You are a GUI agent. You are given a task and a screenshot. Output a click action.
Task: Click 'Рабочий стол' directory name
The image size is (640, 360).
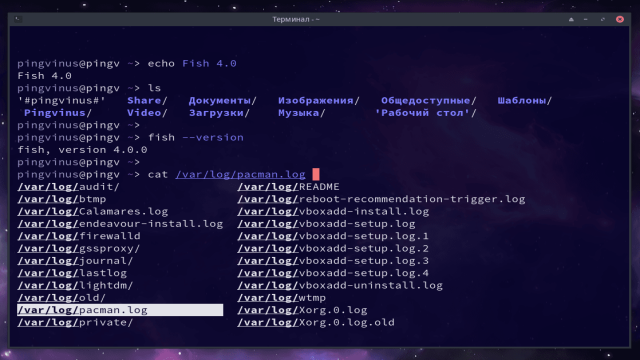[426, 113]
